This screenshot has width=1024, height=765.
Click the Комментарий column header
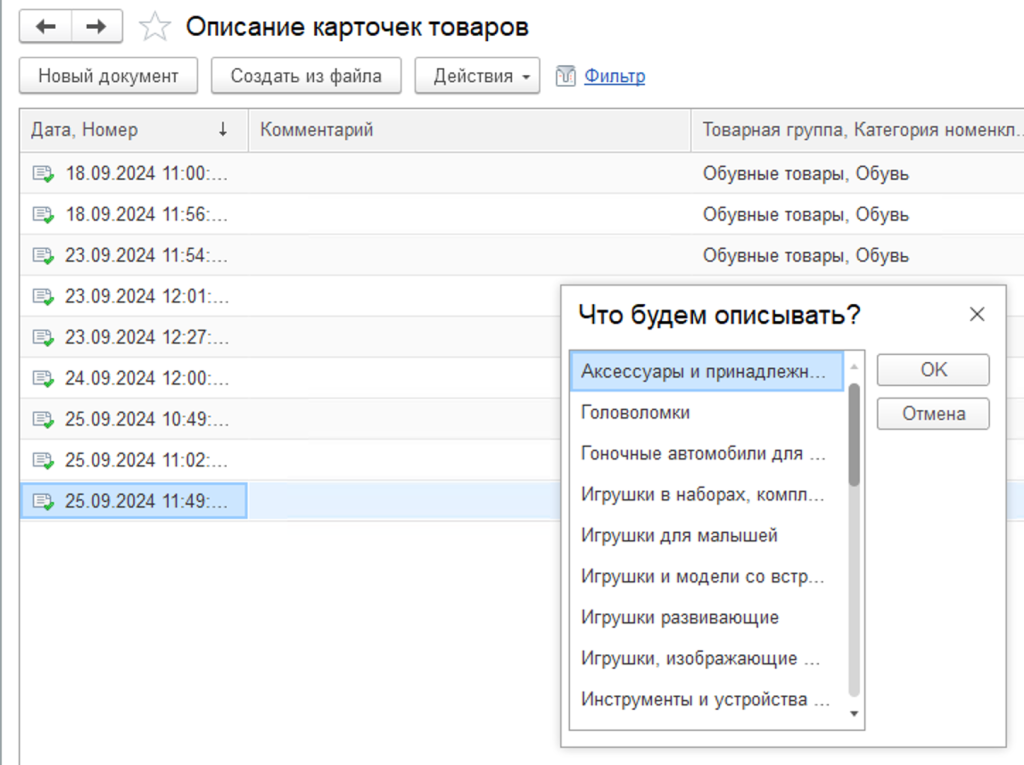tap(316, 130)
